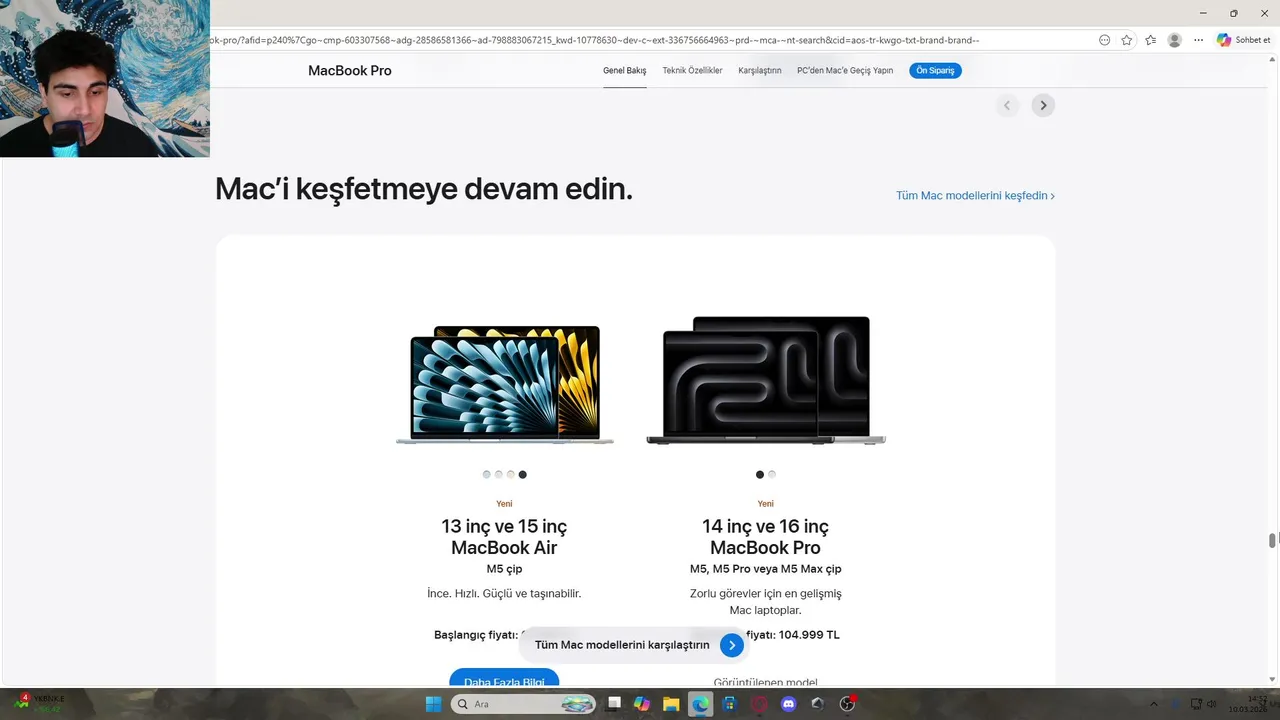
Task: Open Unity icon on the taskbar
Action: (818, 704)
